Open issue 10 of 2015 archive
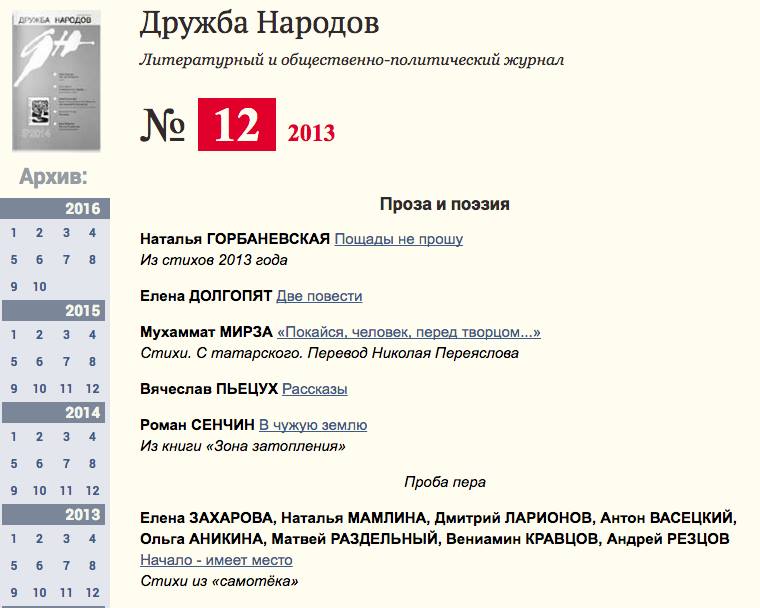 pos(39,389)
